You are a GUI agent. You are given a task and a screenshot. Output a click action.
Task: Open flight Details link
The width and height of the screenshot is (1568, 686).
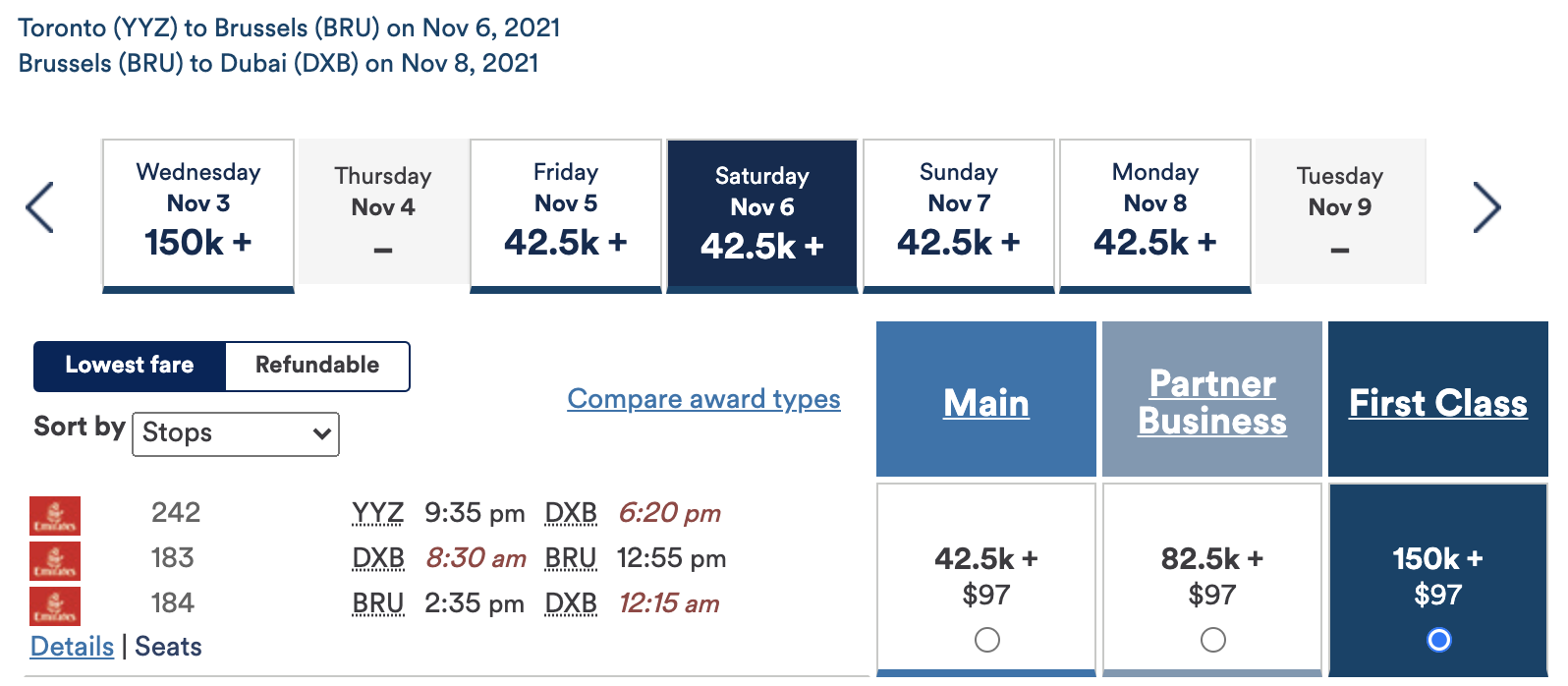point(72,647)
